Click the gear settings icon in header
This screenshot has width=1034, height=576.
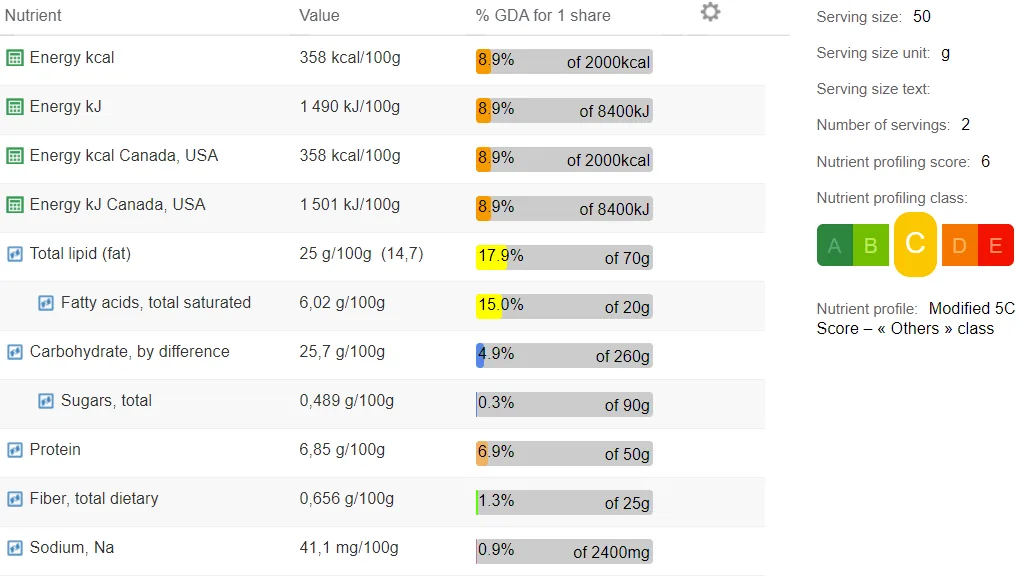[x=710, y=12]
